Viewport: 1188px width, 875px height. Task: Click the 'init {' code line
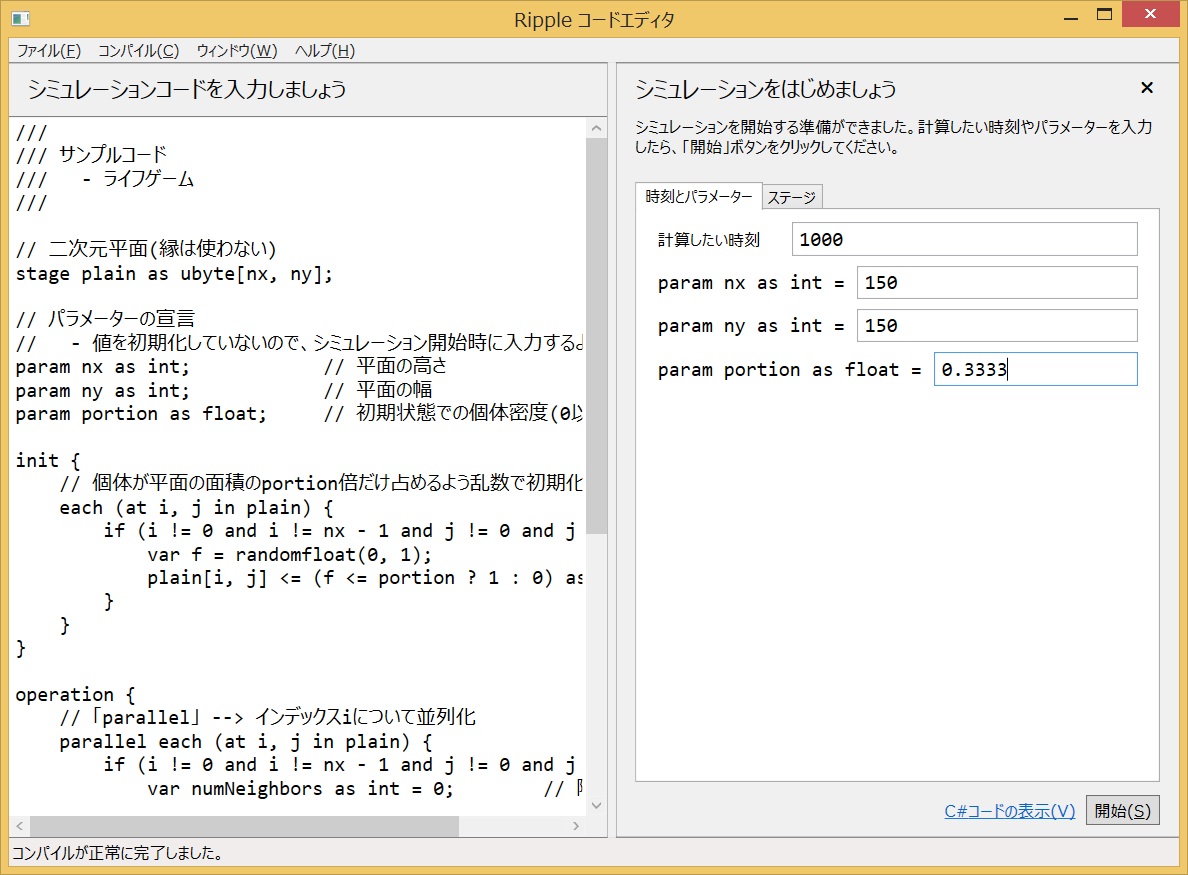48,460
